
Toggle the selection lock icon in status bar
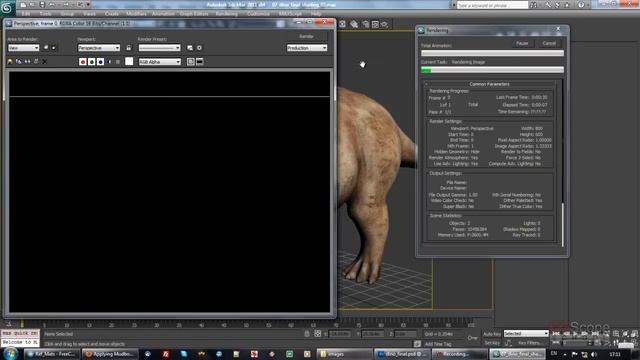coord(307,334)
